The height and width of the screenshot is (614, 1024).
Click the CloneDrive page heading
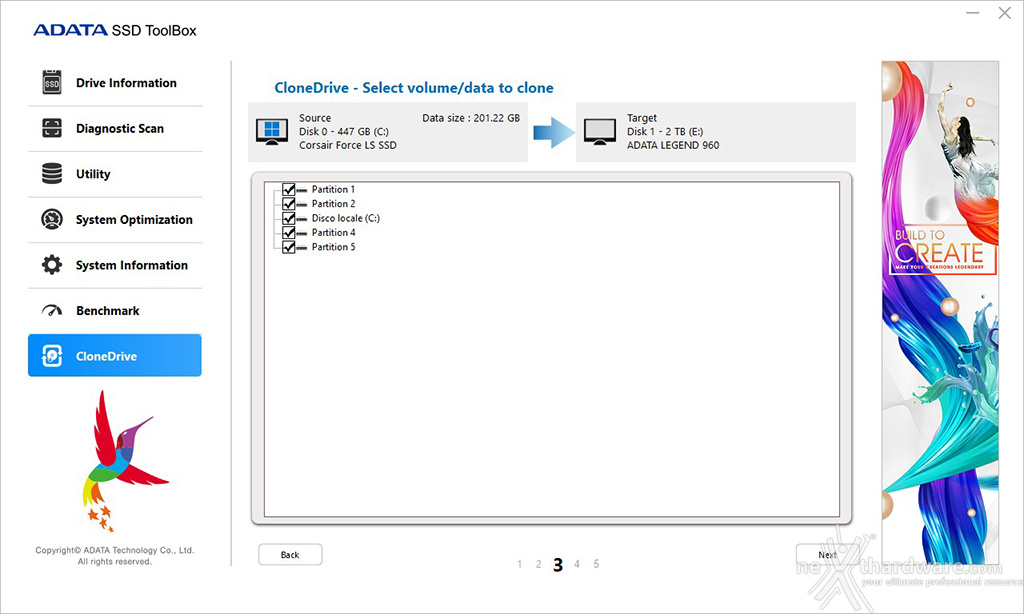coord(414,88)
